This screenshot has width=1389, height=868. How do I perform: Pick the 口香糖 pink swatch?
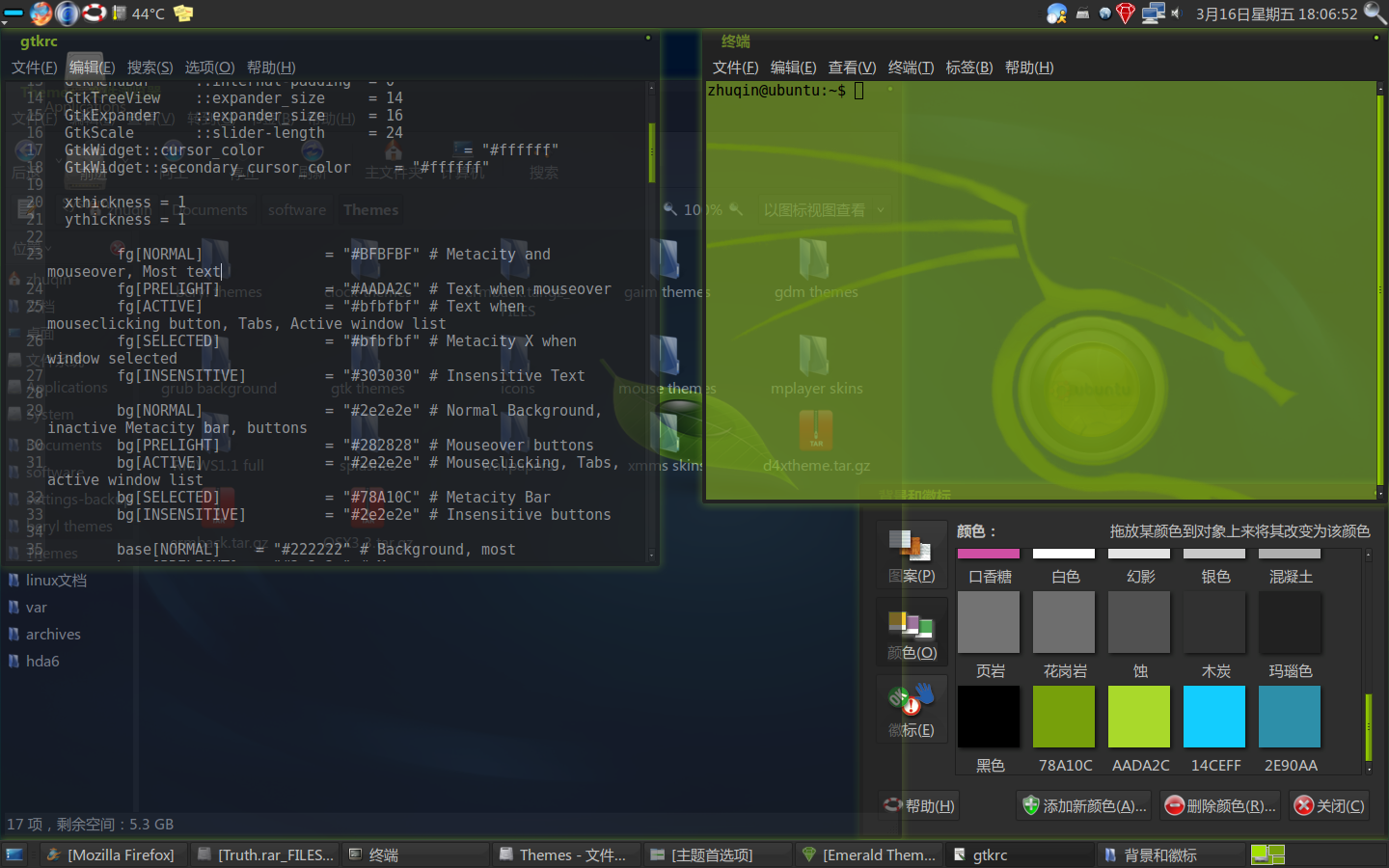click(x=989, y=554)
